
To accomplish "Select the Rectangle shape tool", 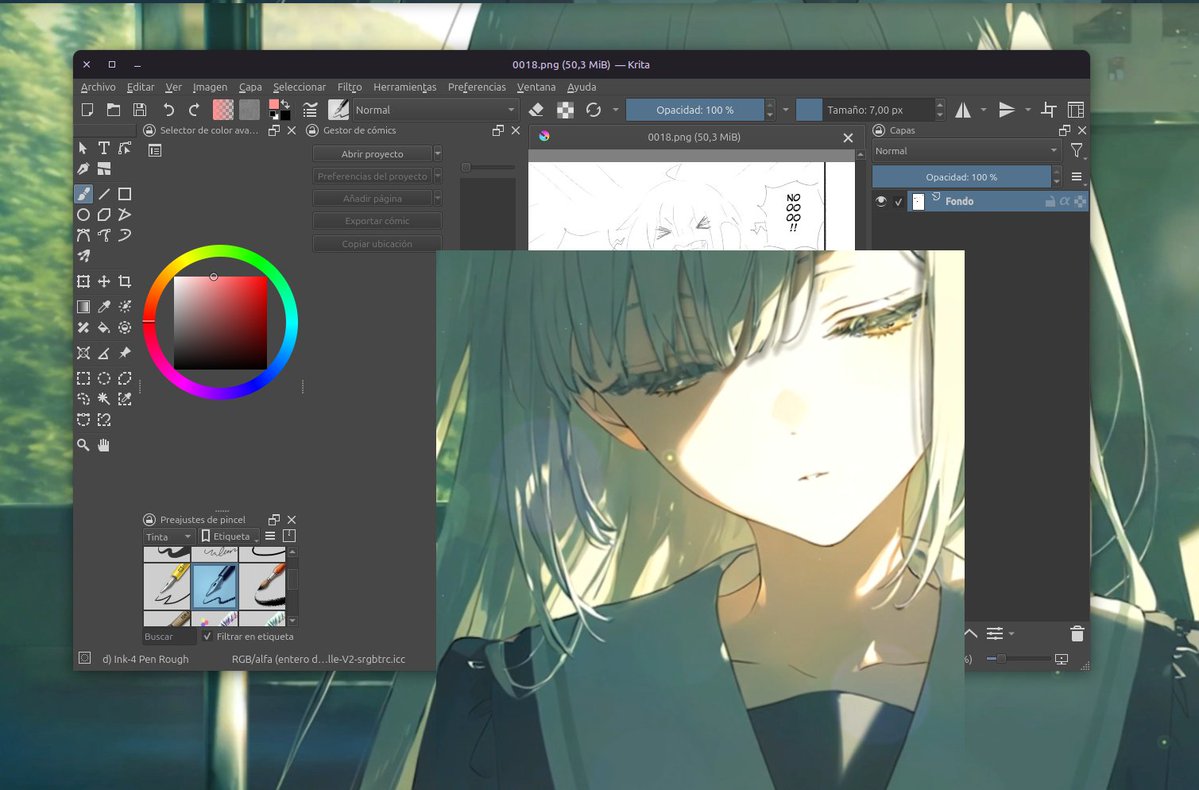I will 125,194.
